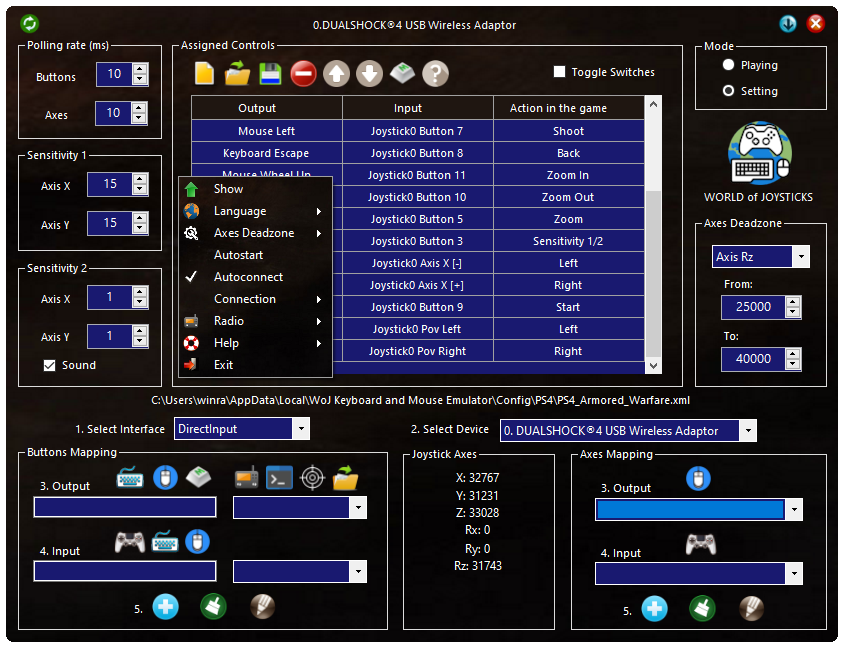Image resolution: width=845 pixels, height=649 pixels.
Task: Choose the open folder icon in Buttons Mapping
Action: [x=345, y=478]
